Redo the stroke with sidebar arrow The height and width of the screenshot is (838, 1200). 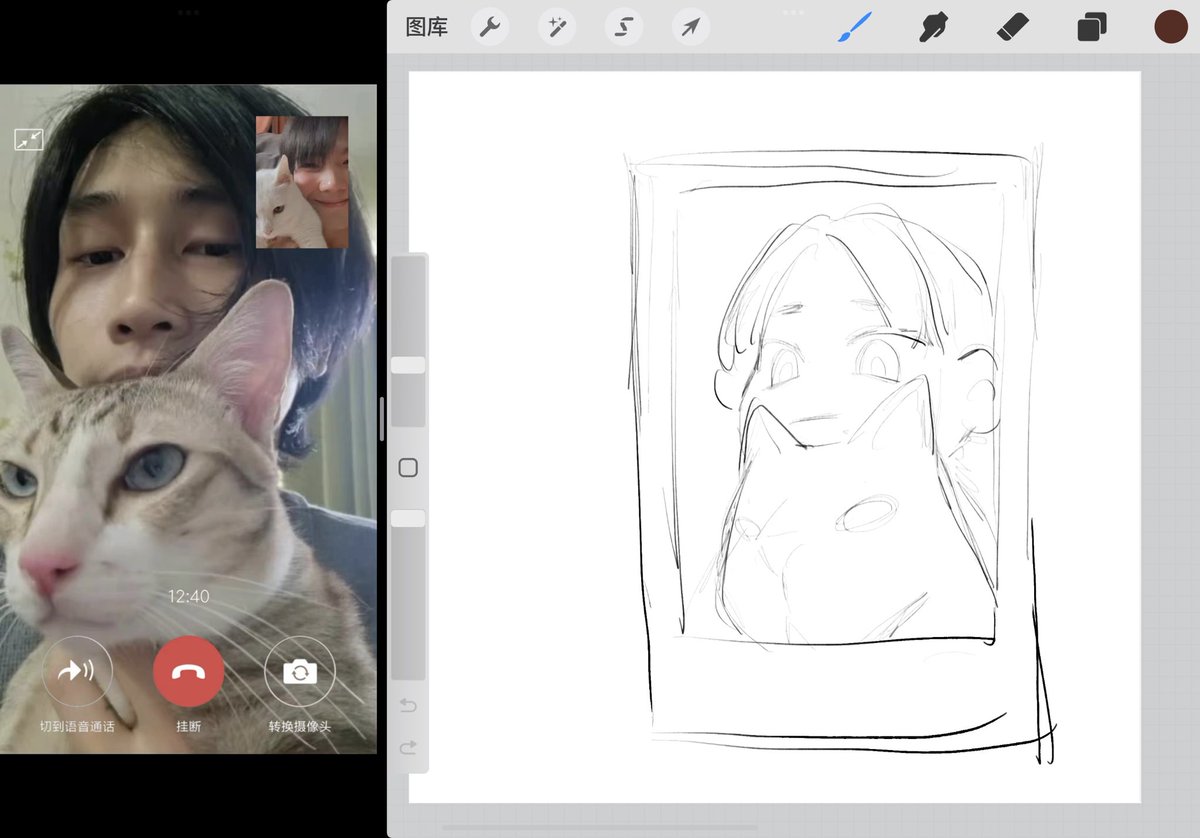pyautogui.click(x=408, y=748)
